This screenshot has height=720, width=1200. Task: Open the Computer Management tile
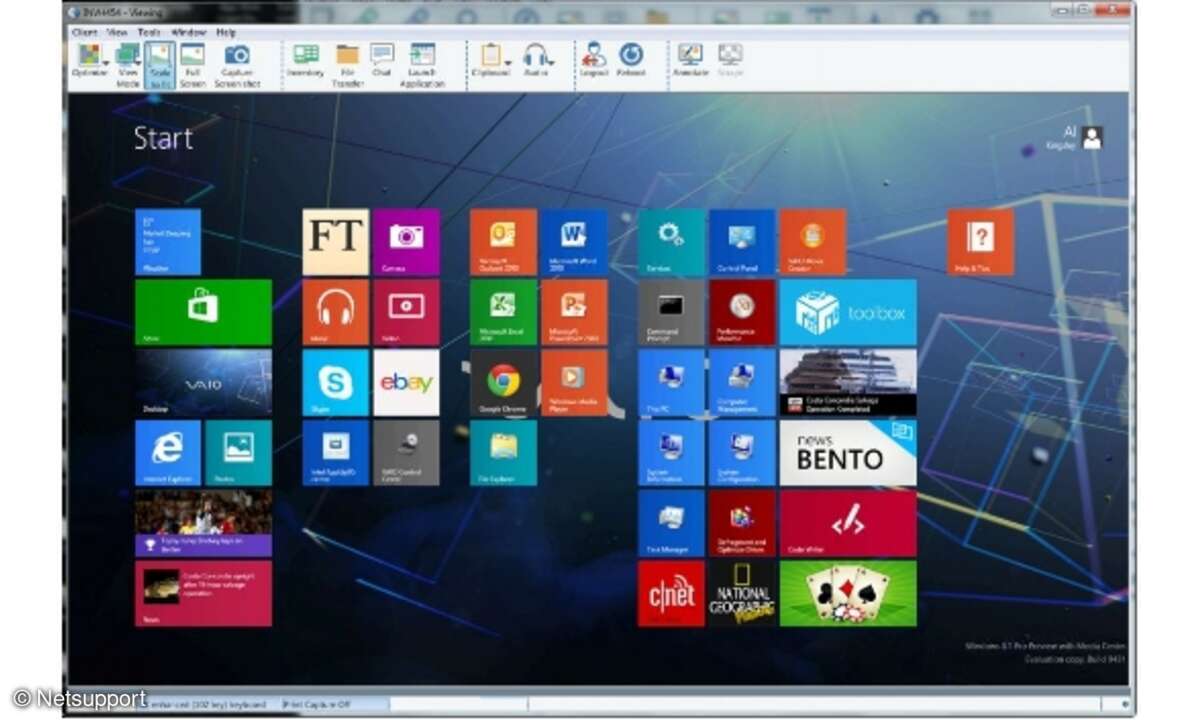(742, 383)
